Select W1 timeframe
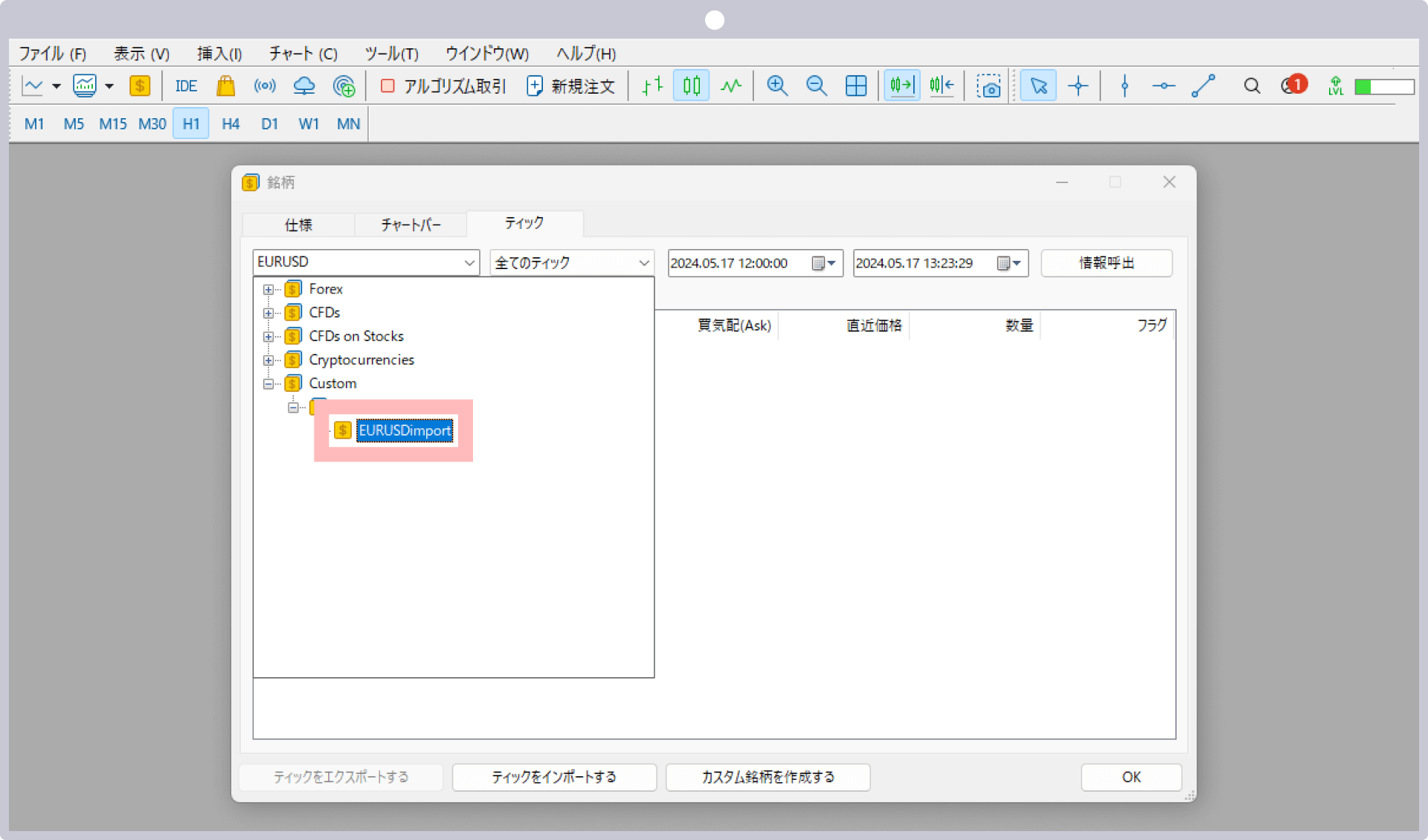 point(309,124)
